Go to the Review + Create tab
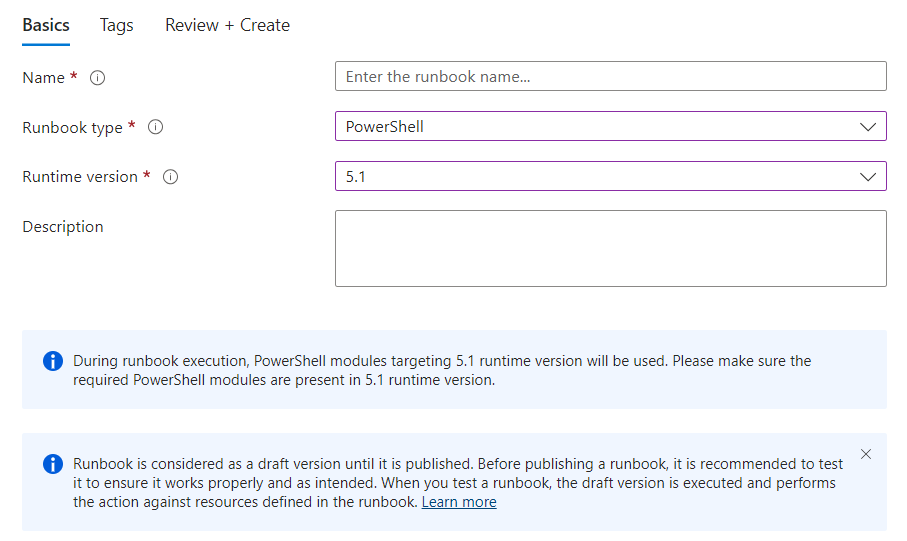Viewport: 907px width, 541px height. pos(227,25)
